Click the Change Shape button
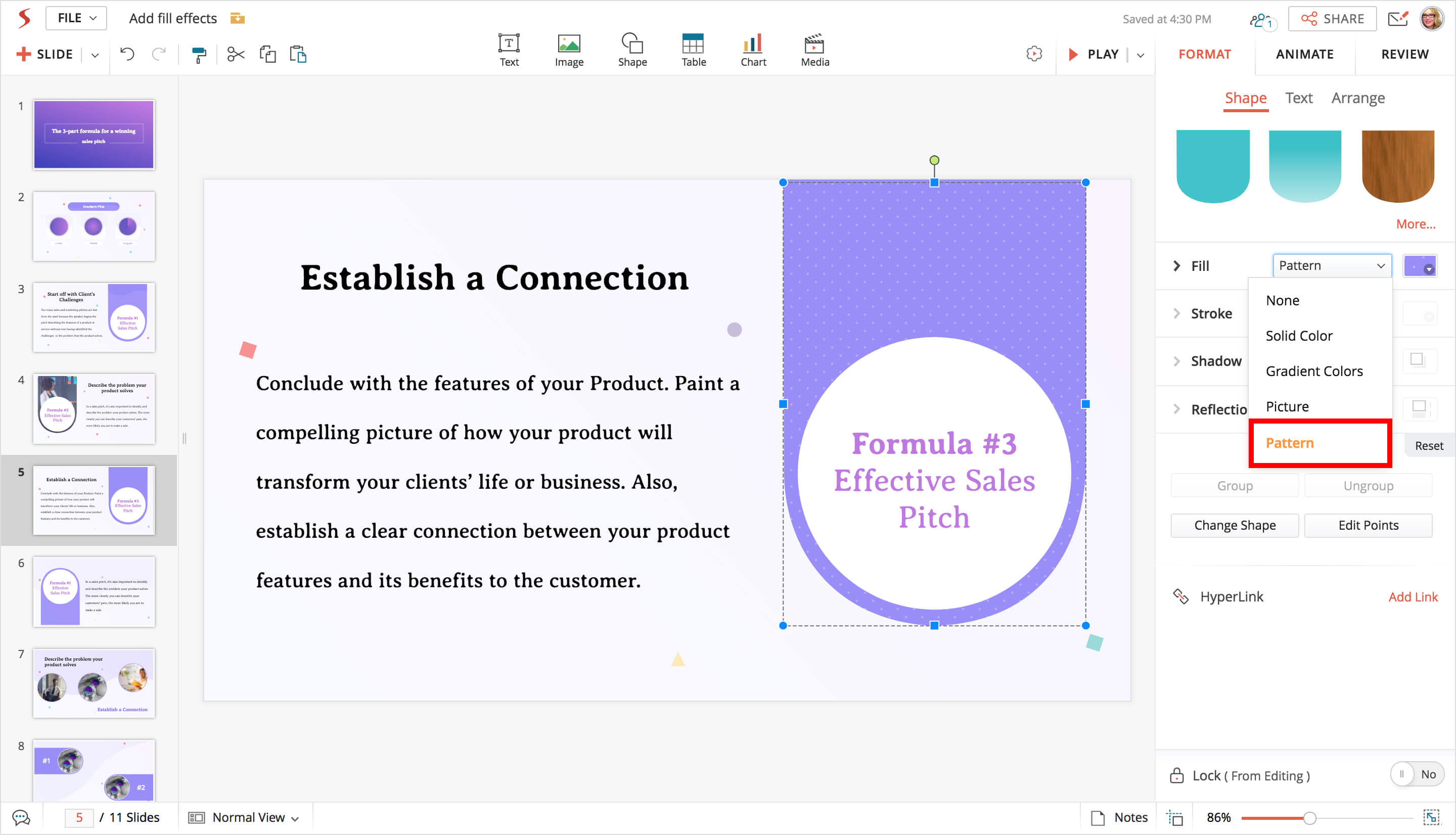This screenshot has width=1456, height=835. point(1234,525)
